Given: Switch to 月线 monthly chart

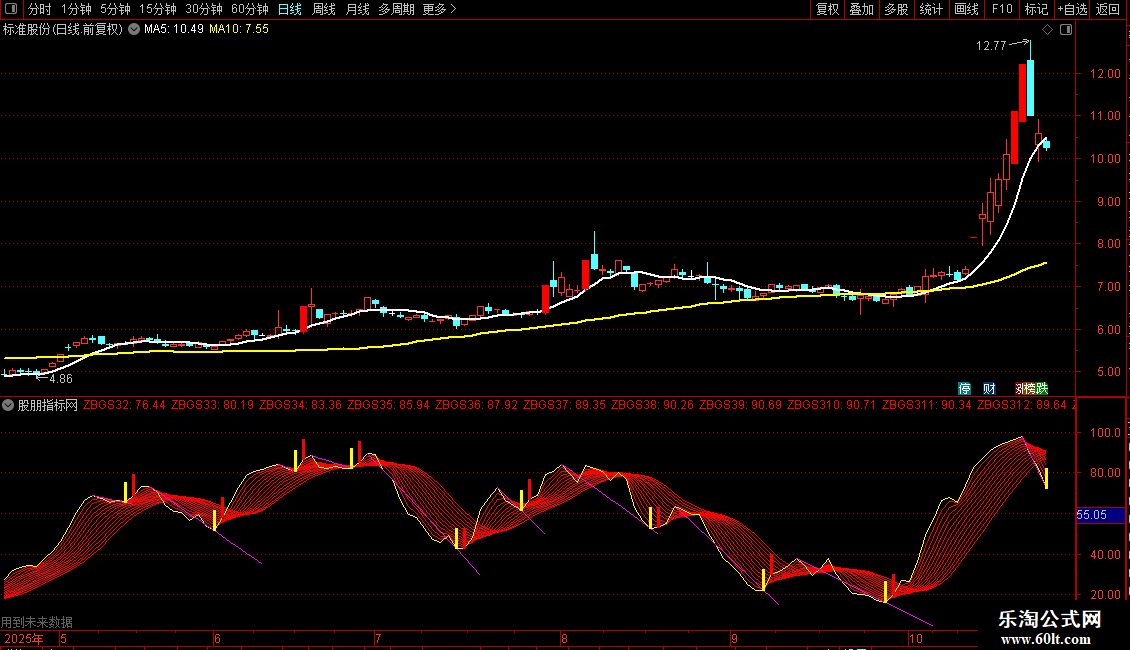Looking at the screenshot, I should pyautogui.click(x=357, y=9).
